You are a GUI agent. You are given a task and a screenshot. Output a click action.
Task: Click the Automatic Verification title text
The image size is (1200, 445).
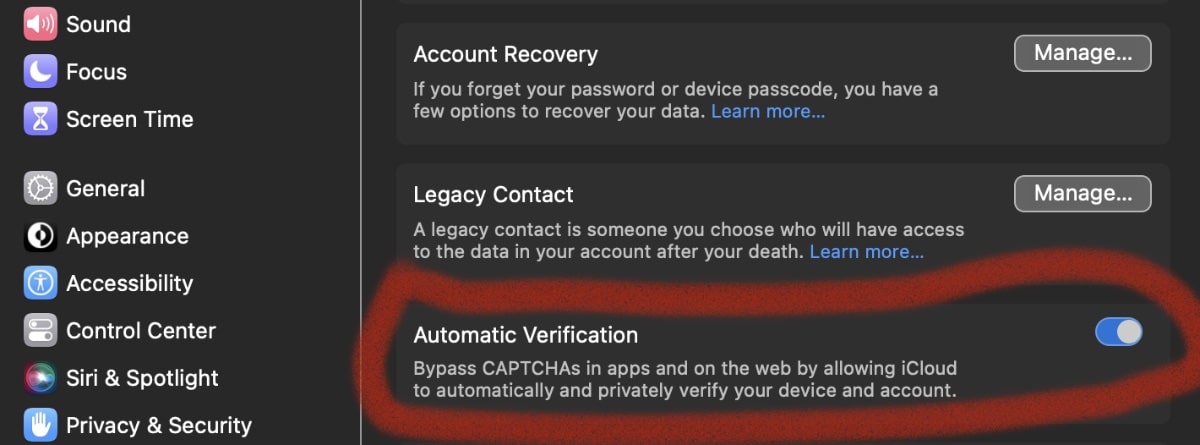525,335
